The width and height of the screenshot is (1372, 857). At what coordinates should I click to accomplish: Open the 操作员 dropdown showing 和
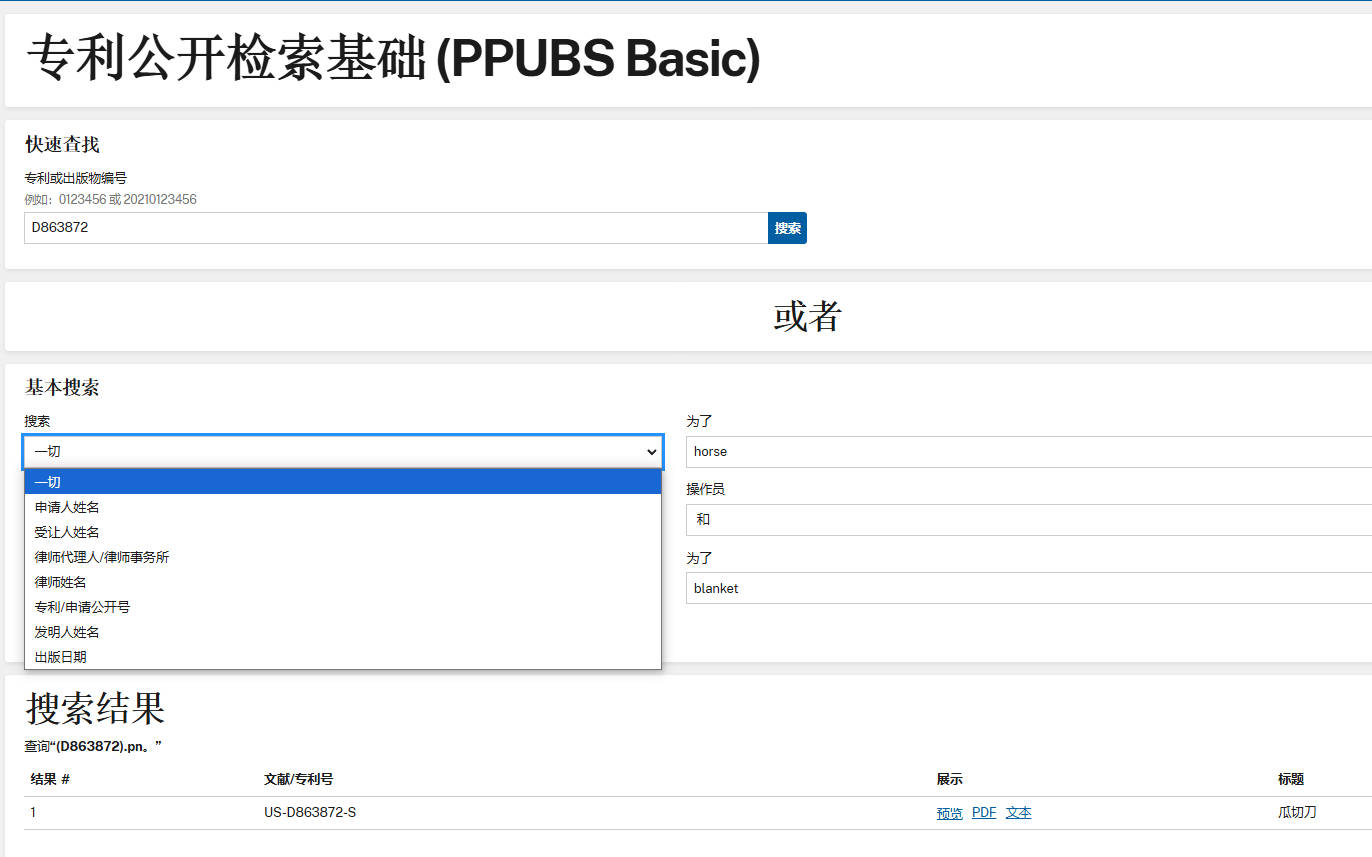(1029, 520)
